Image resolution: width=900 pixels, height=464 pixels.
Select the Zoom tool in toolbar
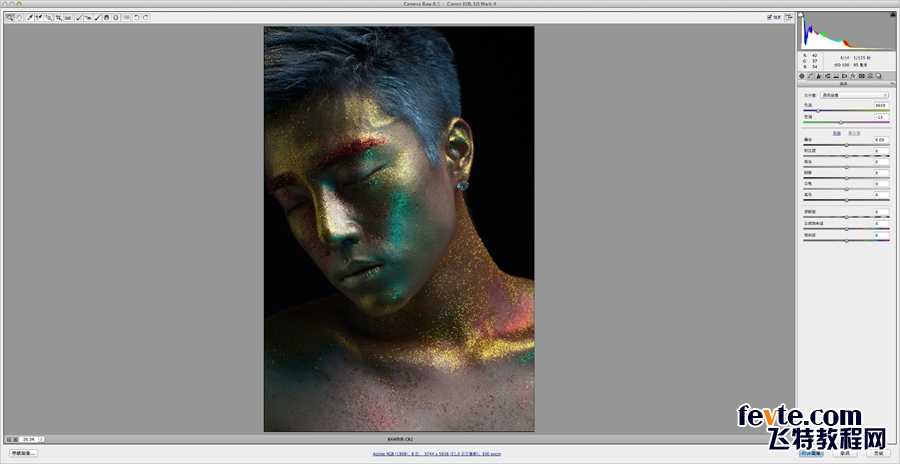click(9, 17)
